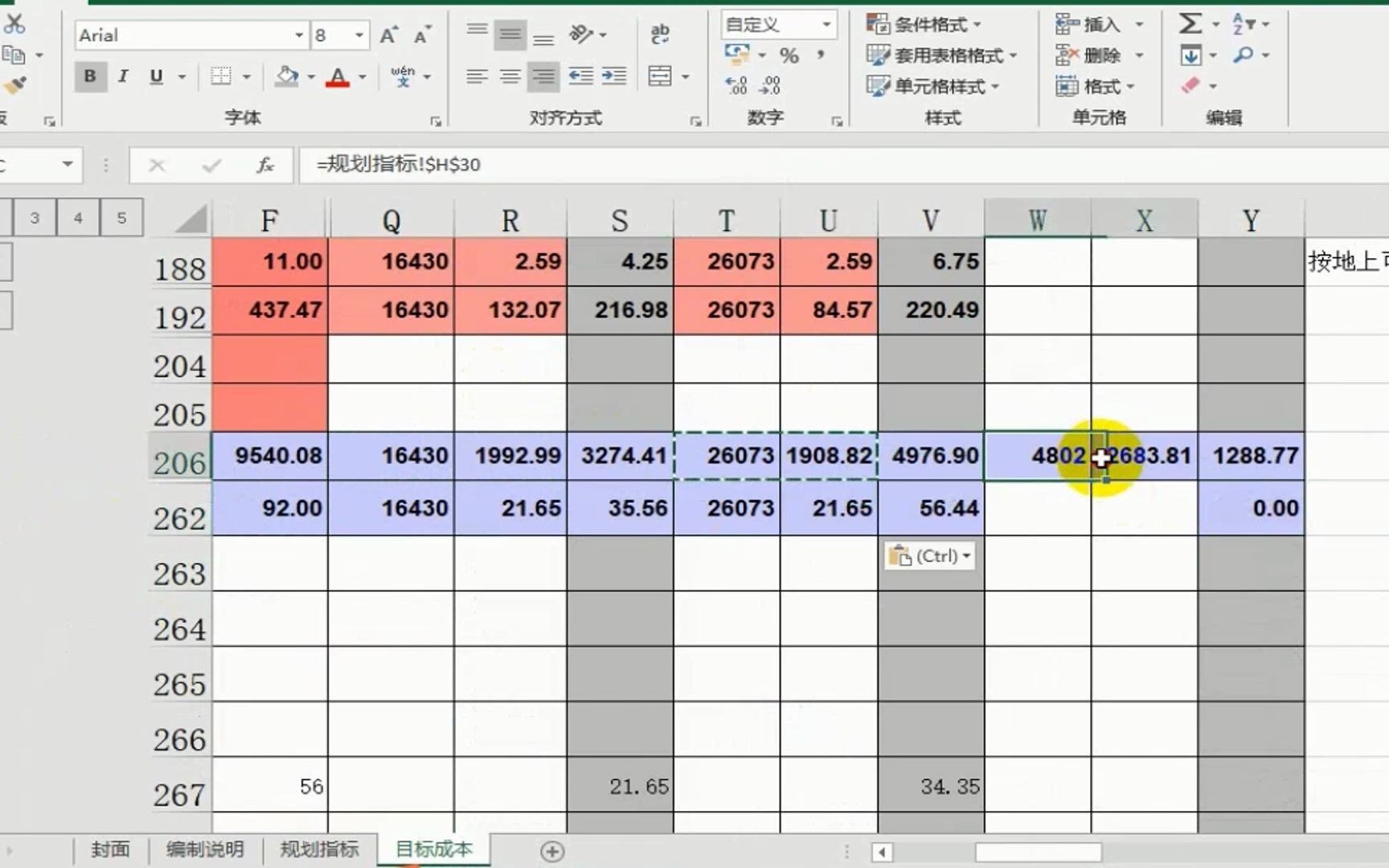Image resolution: width=1389 pixels, height=868 pixels.
Task: Click the wén phonetic guide icon
Action: point(403,76)
